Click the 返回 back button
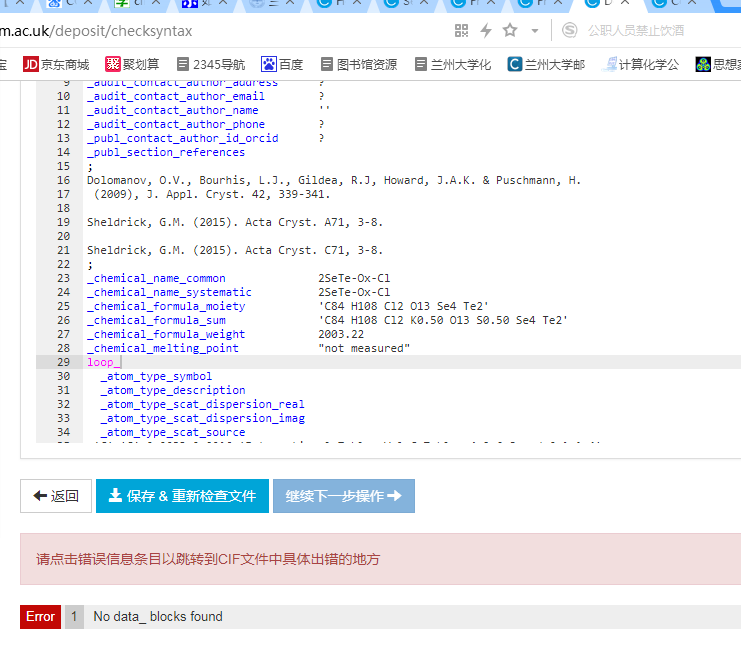 point(56,496)
